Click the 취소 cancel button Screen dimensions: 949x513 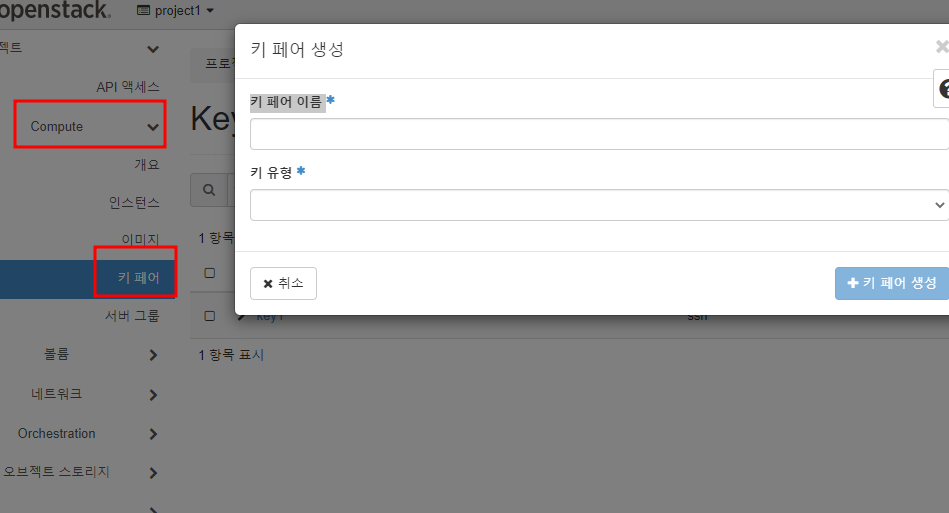(283, 283)
